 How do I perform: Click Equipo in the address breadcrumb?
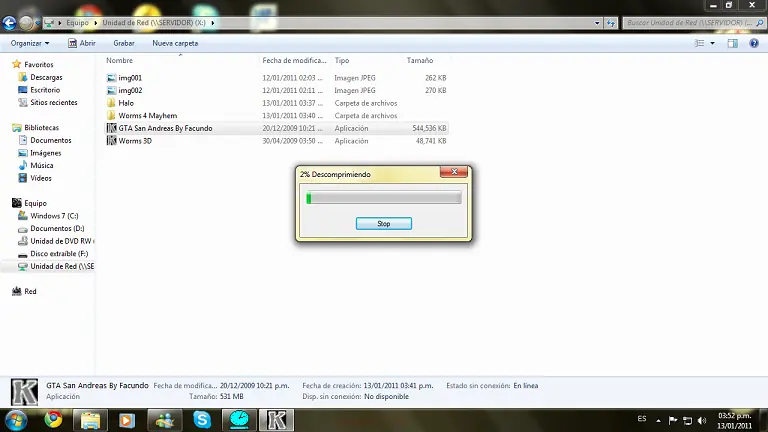click(77, 23)
